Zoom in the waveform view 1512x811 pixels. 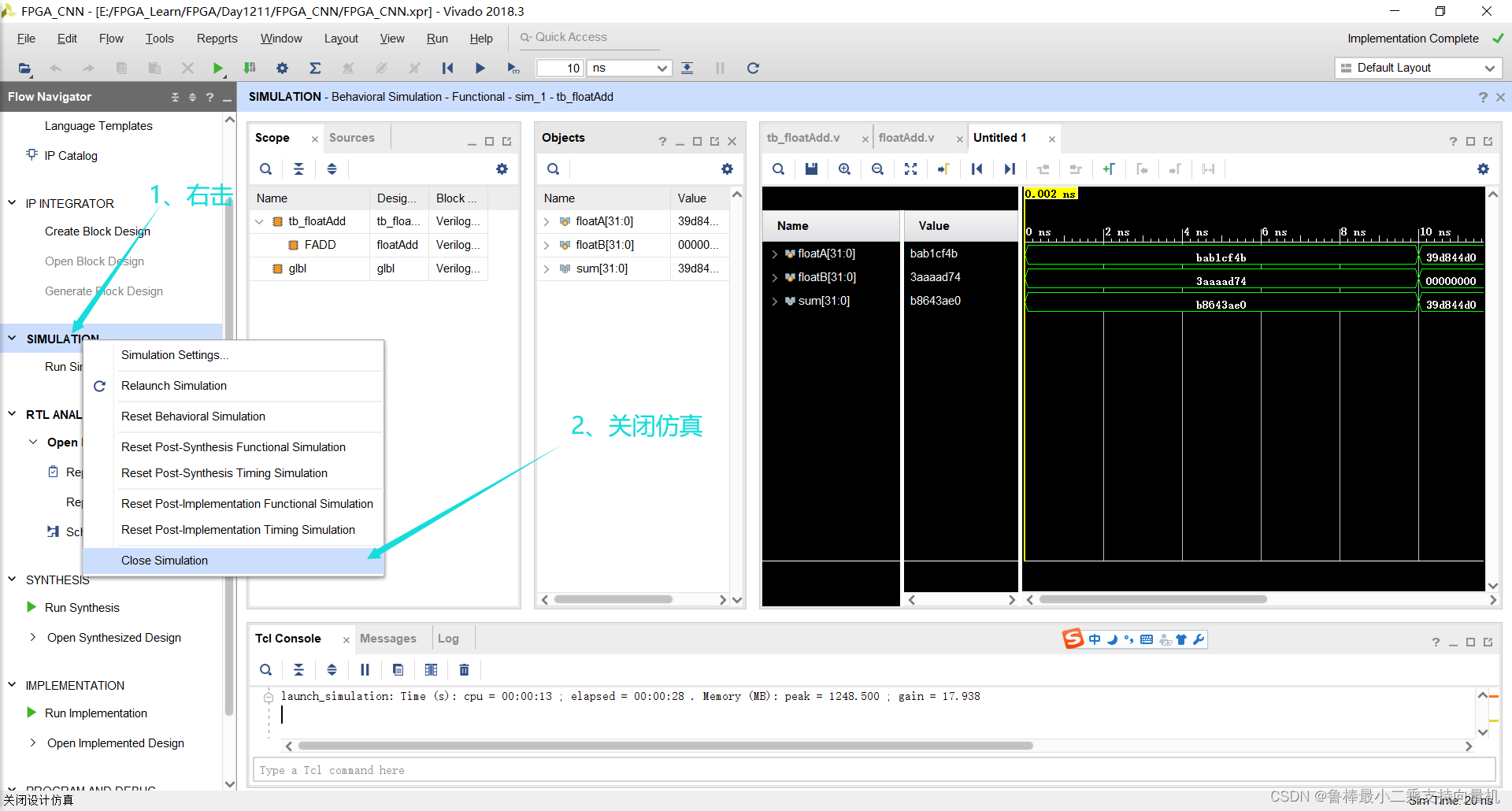pos(844,169)
